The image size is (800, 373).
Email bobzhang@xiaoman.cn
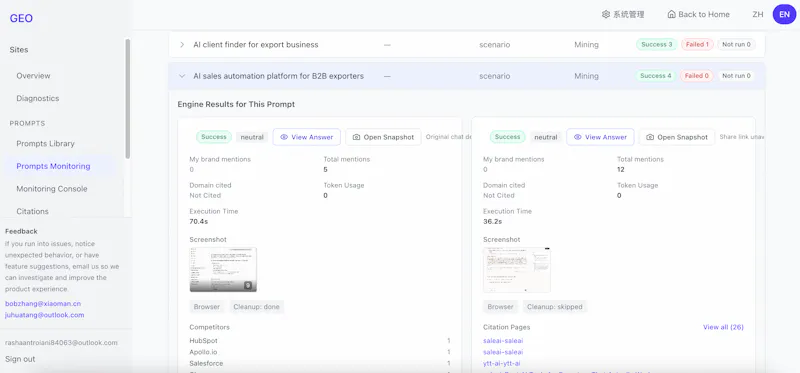click(x=43, y=304)
